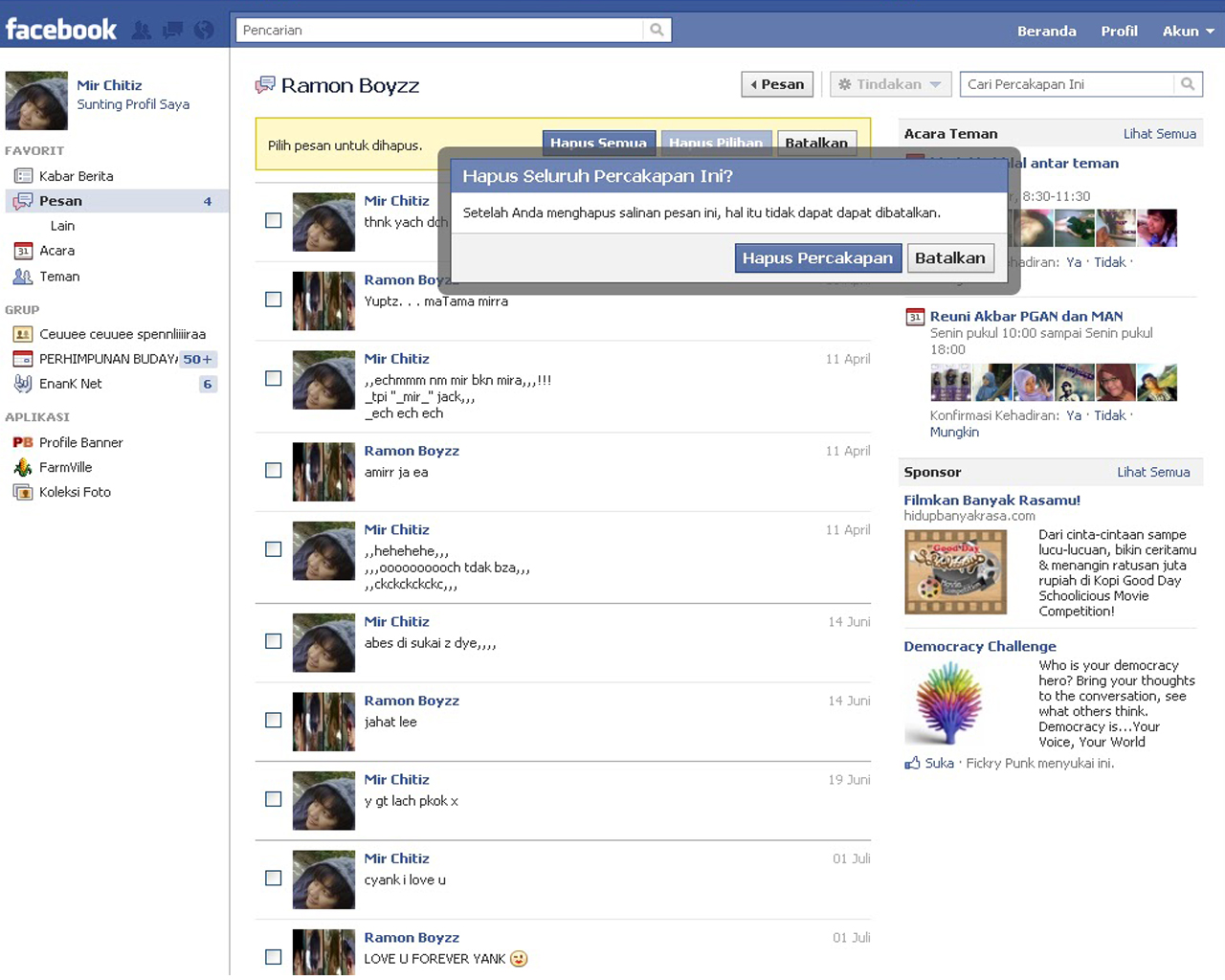Open Koleksi Foto app icon
This screenshot has height=980, width=1225.
[x=23, y=492]
